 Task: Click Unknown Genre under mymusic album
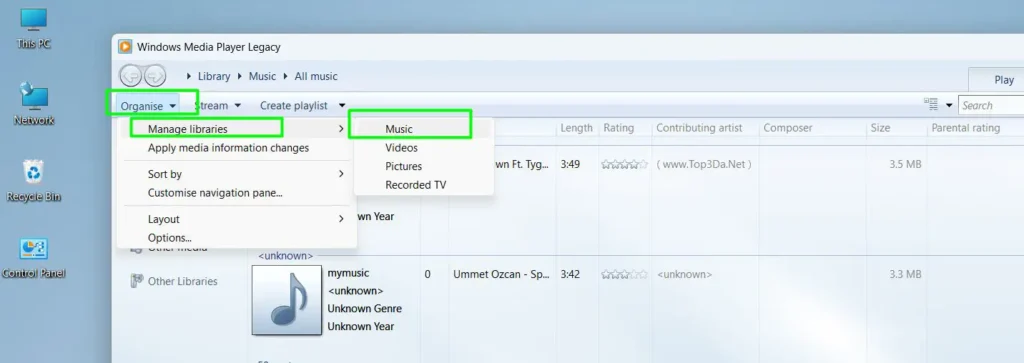pyautogui.click(x=364, y=308)
